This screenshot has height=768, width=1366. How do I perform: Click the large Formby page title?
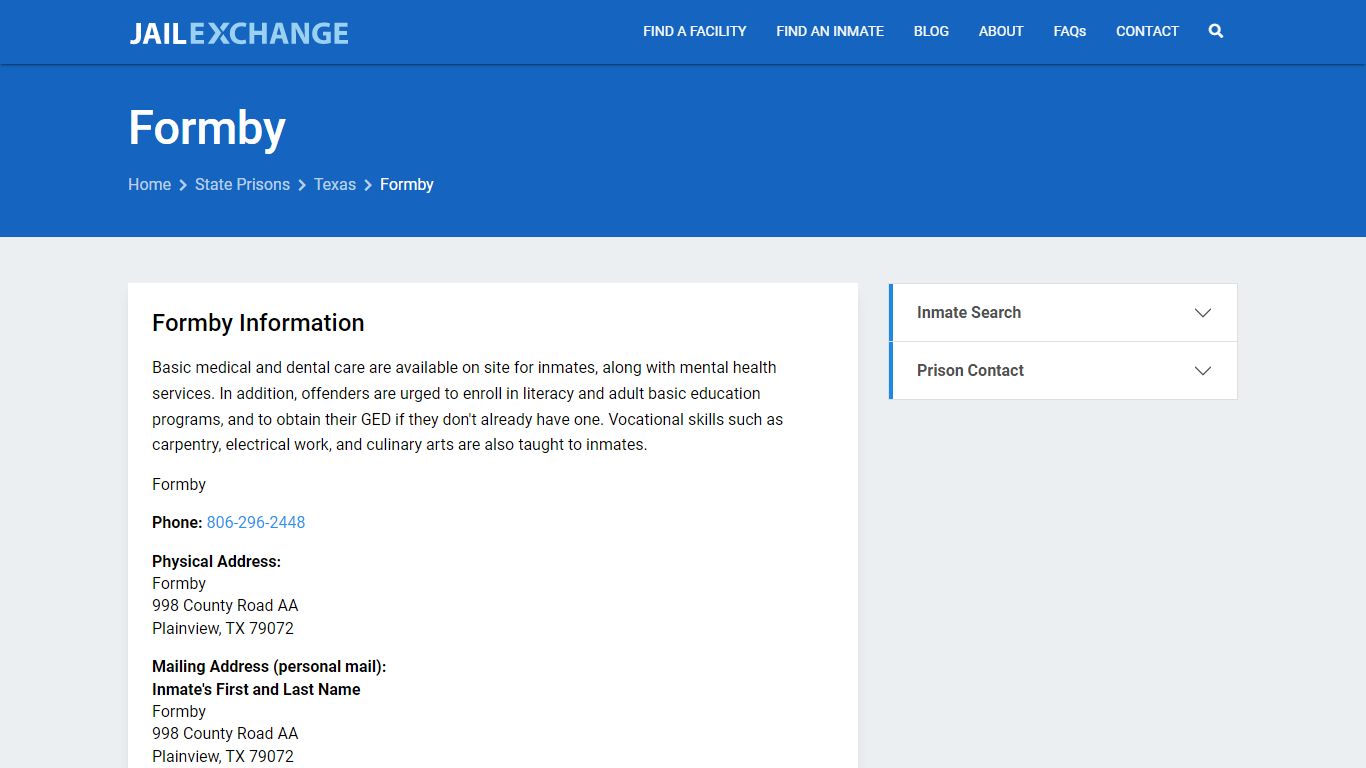(207, 128)
